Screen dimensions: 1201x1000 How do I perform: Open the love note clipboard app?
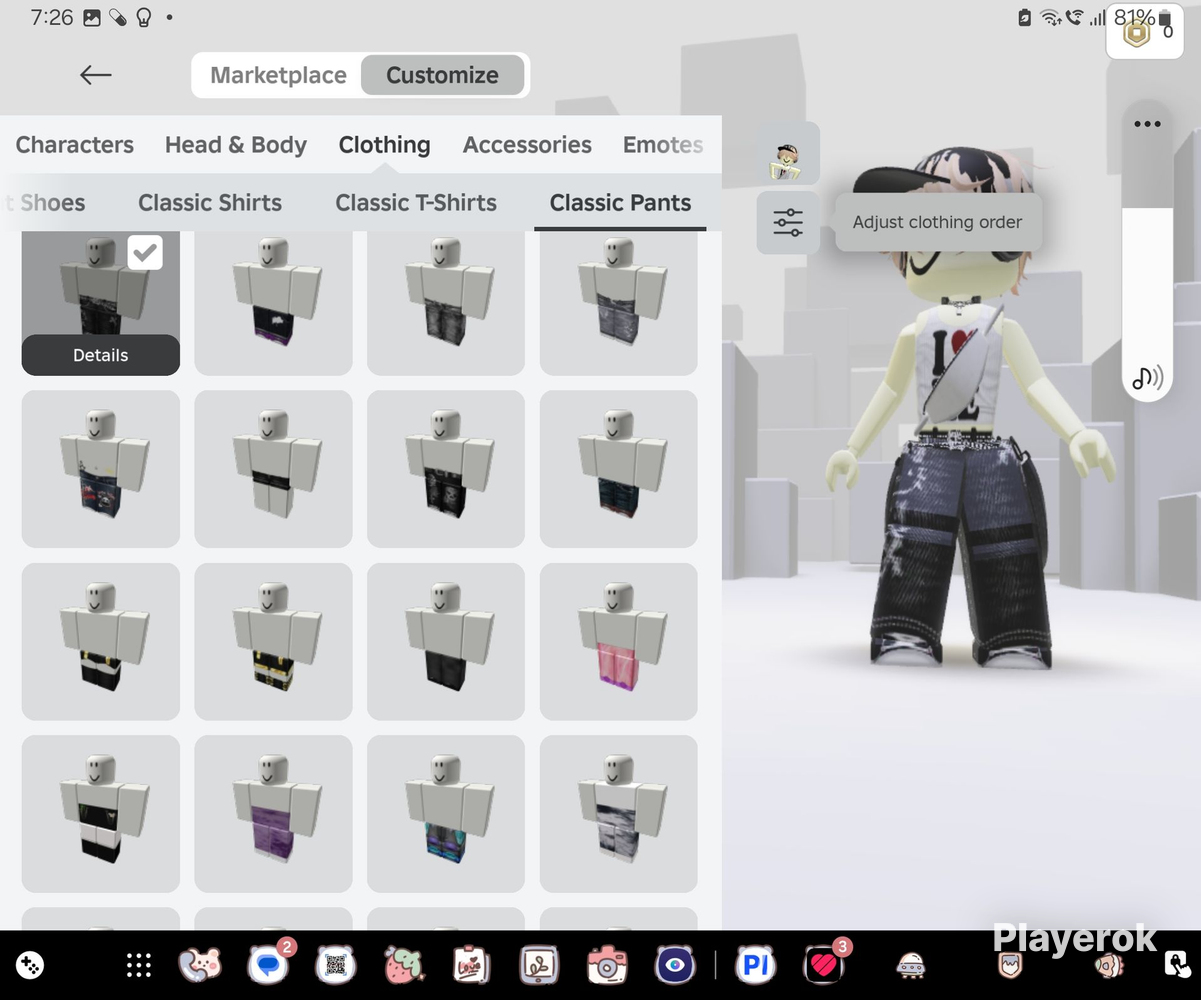click(x=471, y=965)
